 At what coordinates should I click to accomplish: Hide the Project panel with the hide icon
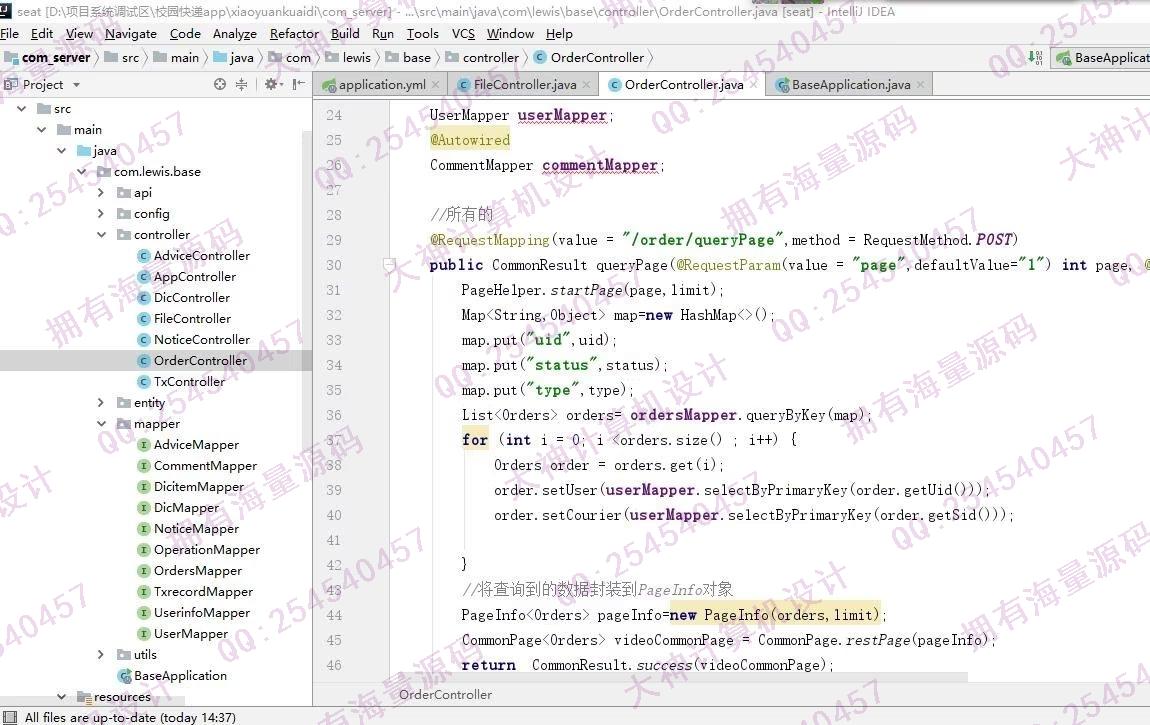point(299,84)
